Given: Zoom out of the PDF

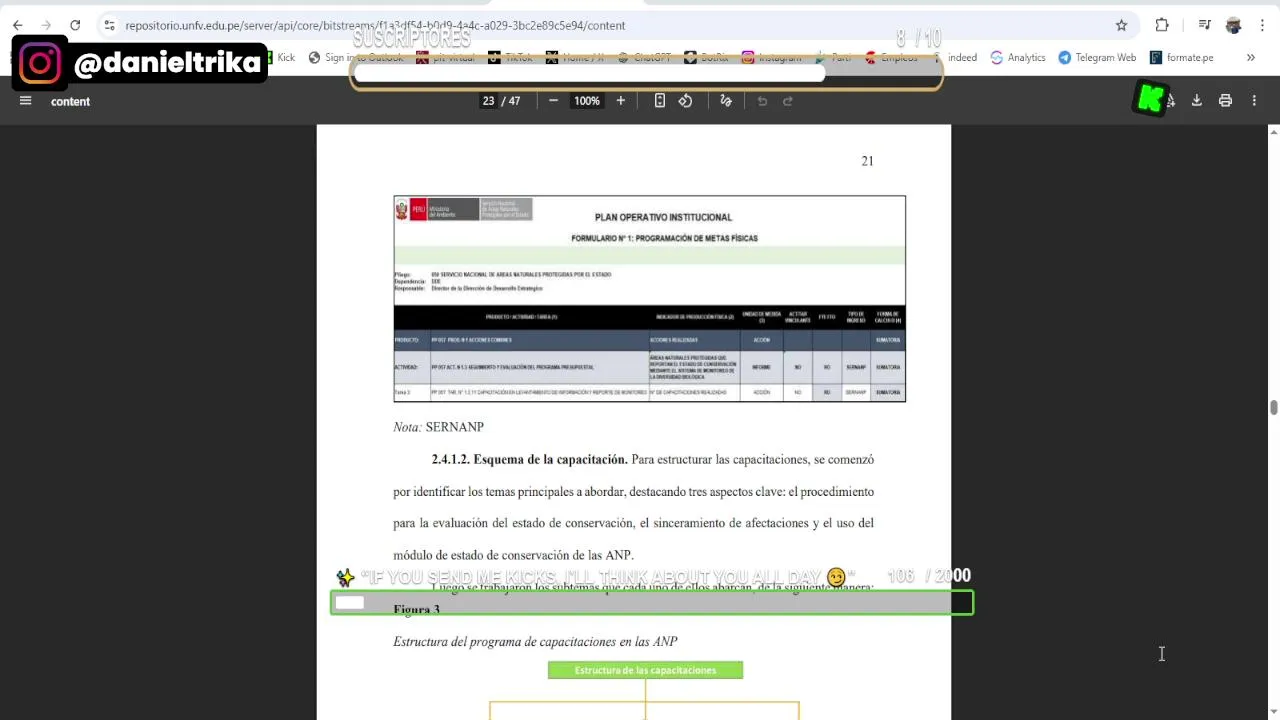Looking at the screenshot, I should click(553, 101).
